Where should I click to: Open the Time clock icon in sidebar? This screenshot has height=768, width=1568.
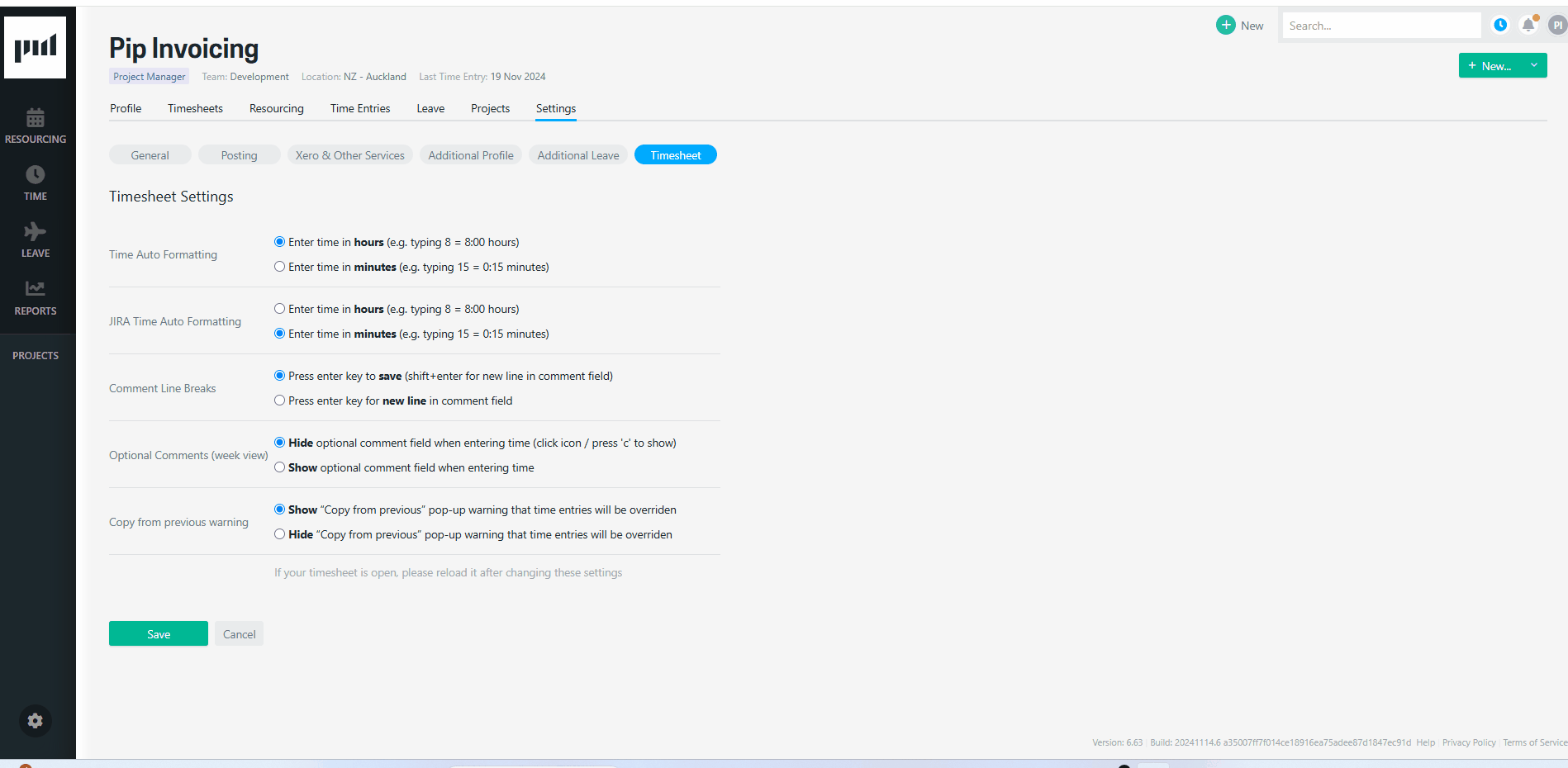pos(35,175)
